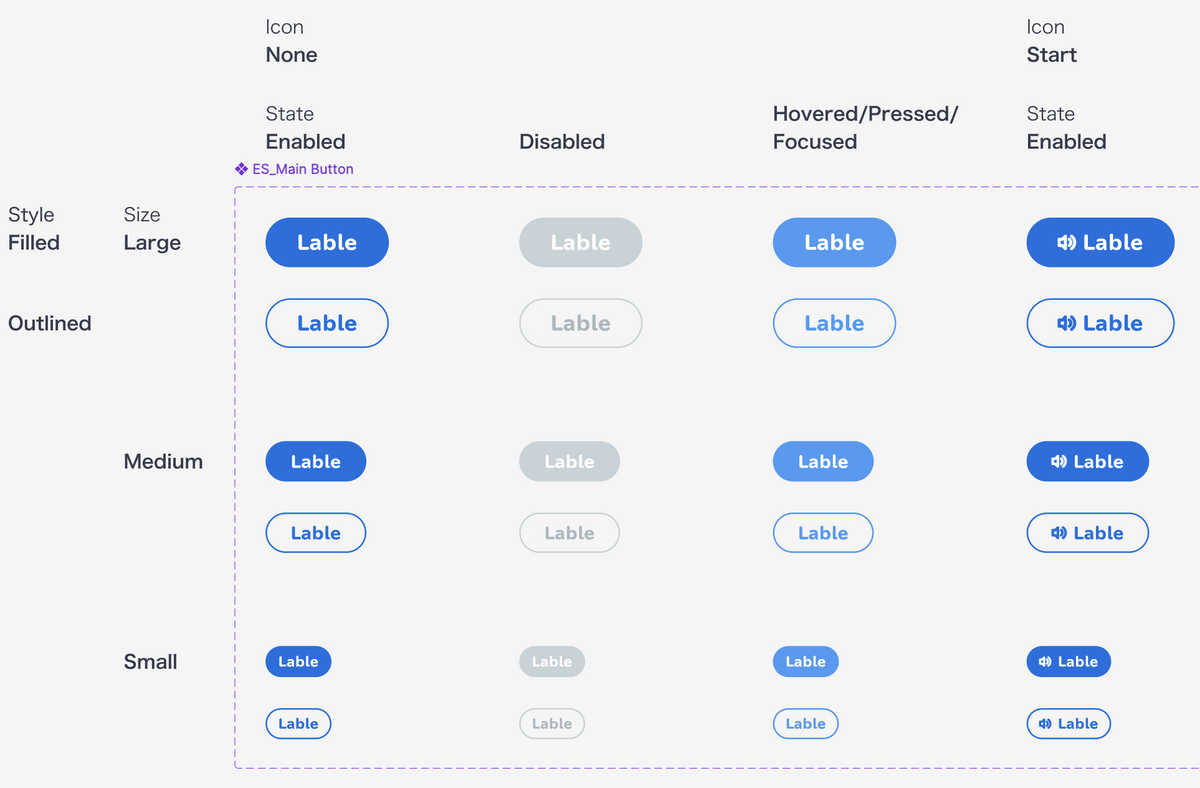Click the small outlined Enabled Lable button

pos(298,723)
